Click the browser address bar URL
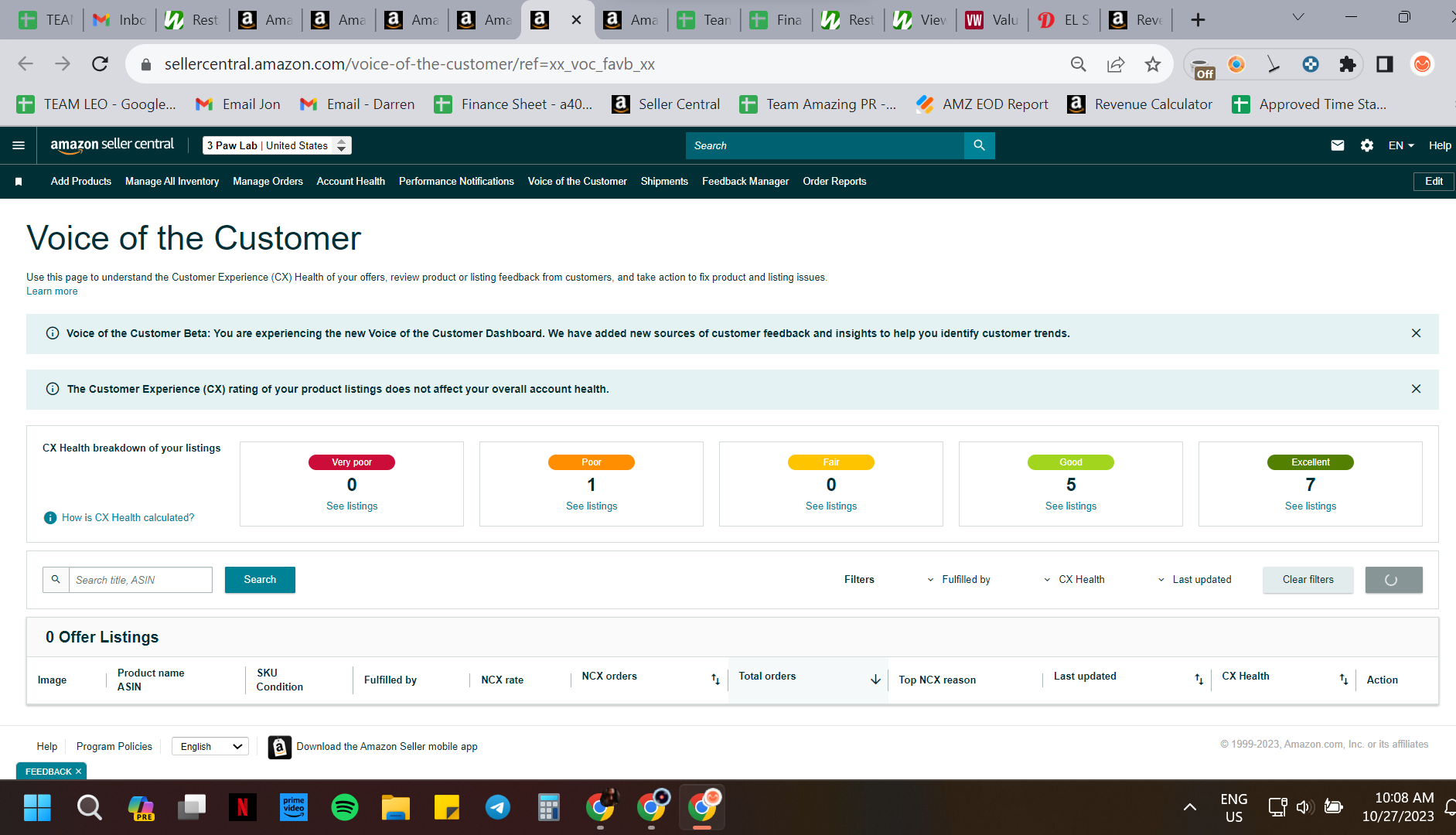 (x=410, y=64)
